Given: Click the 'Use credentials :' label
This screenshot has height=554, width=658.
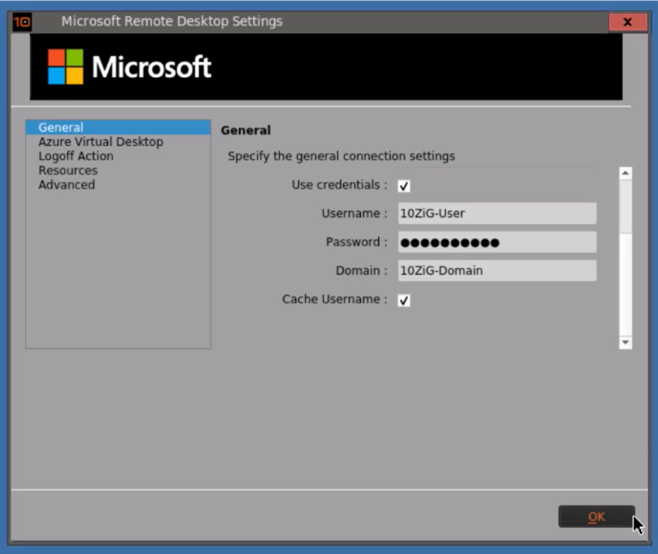Looking at the screenshot, I should pos(339,185).
